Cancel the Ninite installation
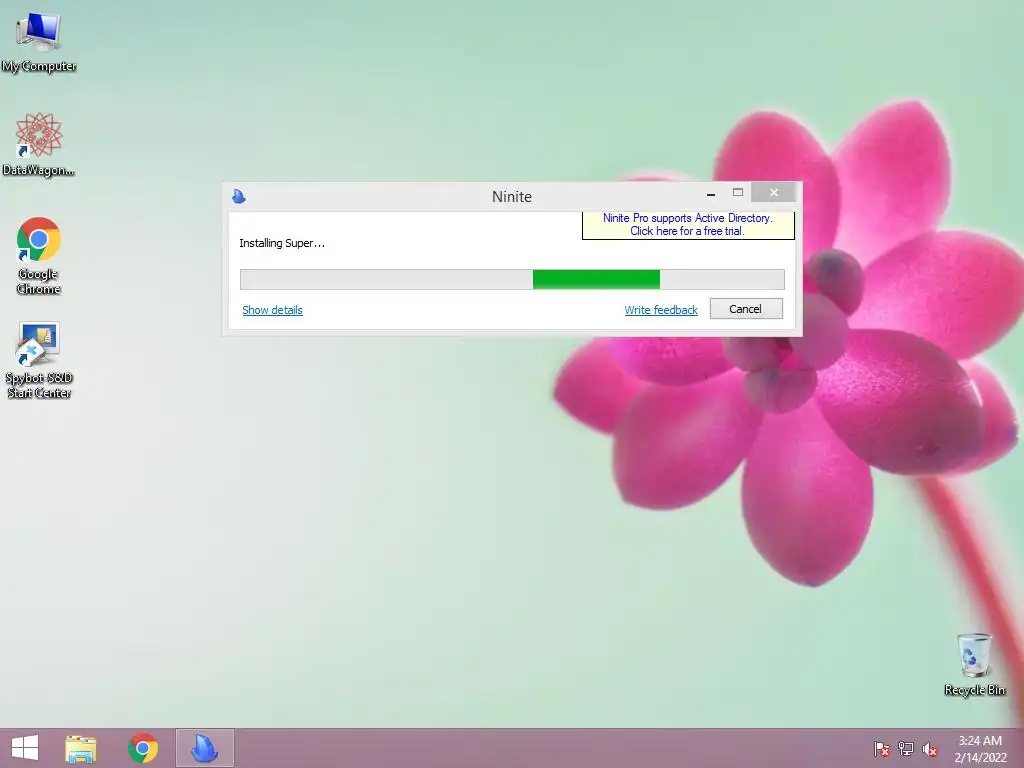This screenshot has width=1024, height=768. [x=746, y=309]
